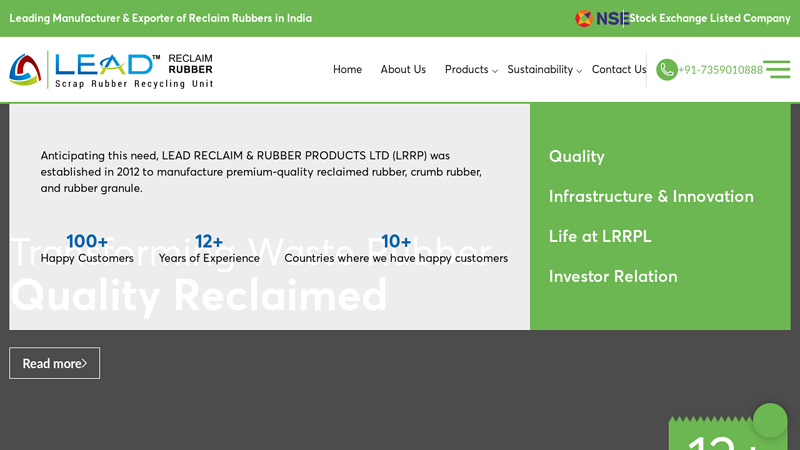Open the Sustainability menu
Image resolution: width=800 pixels, height=450 pixels.
point(540,69)
